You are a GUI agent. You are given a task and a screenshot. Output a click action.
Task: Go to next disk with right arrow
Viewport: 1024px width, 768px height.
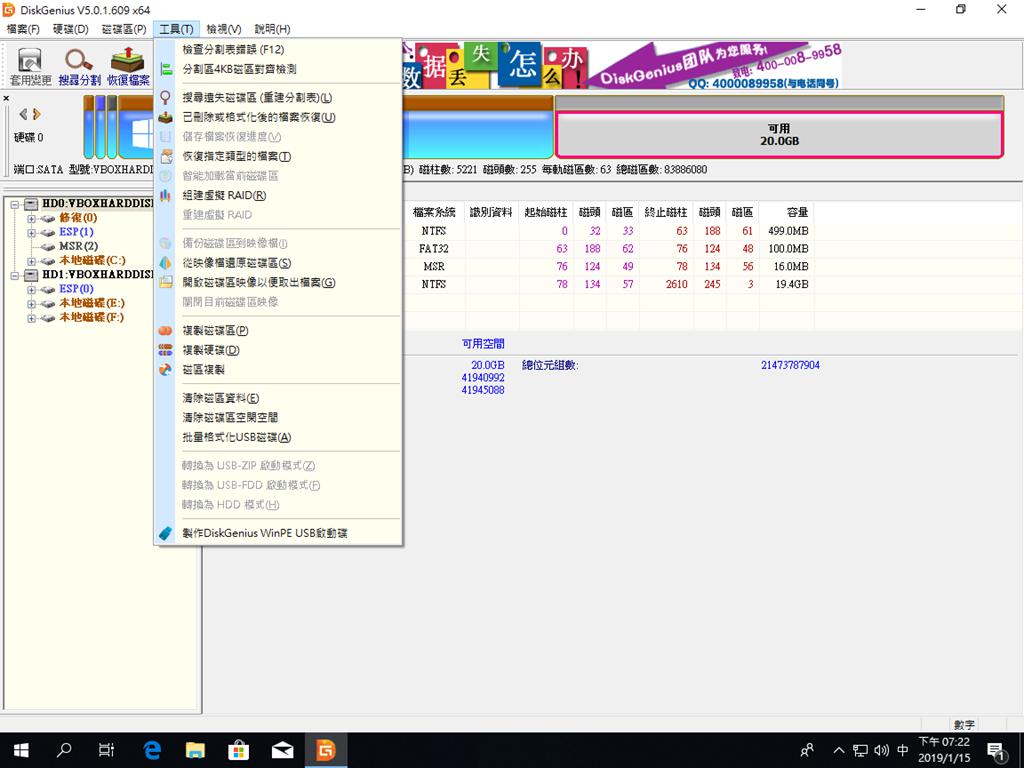[37, 114]
